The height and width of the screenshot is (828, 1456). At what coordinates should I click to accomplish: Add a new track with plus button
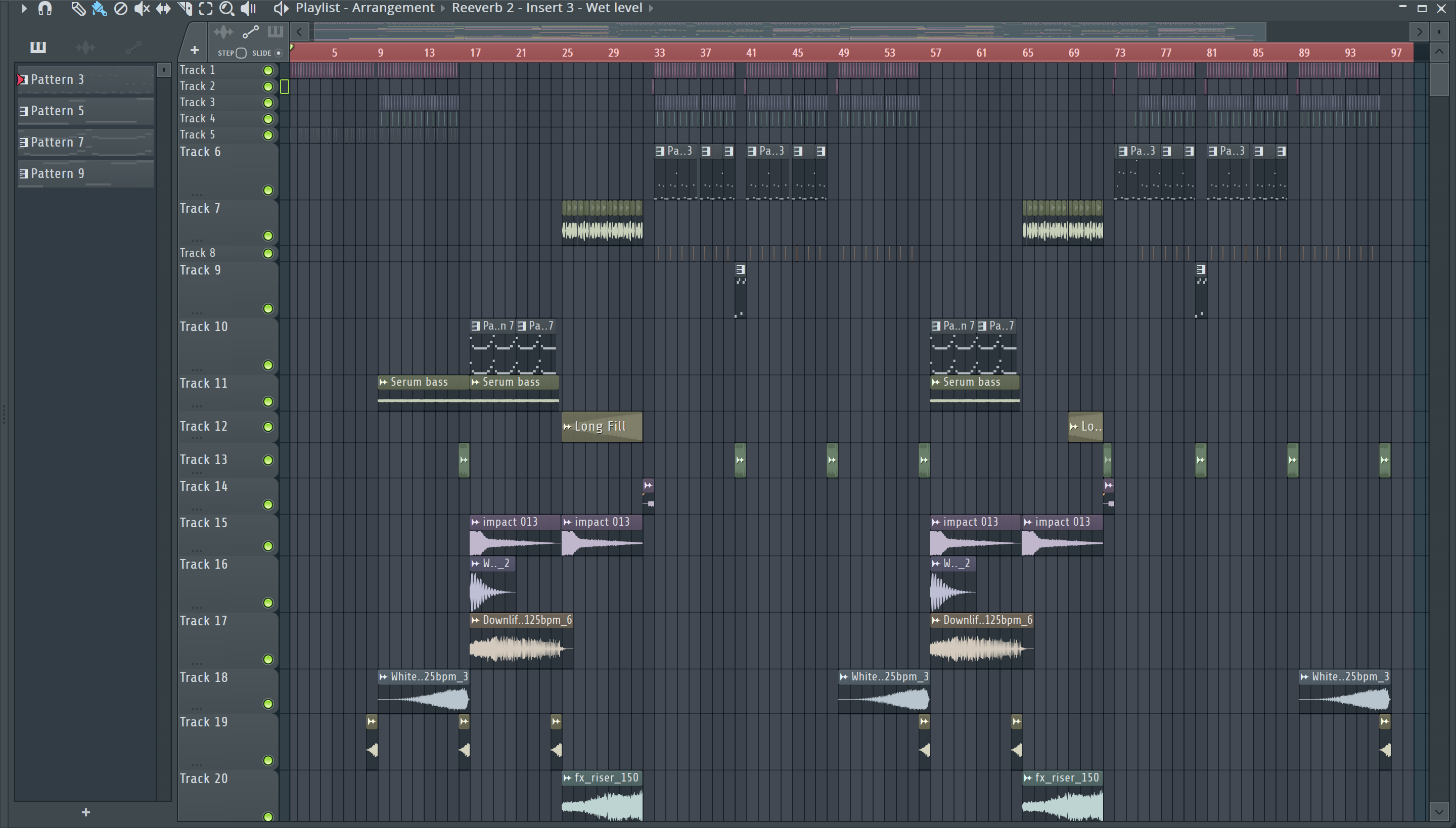195,51
